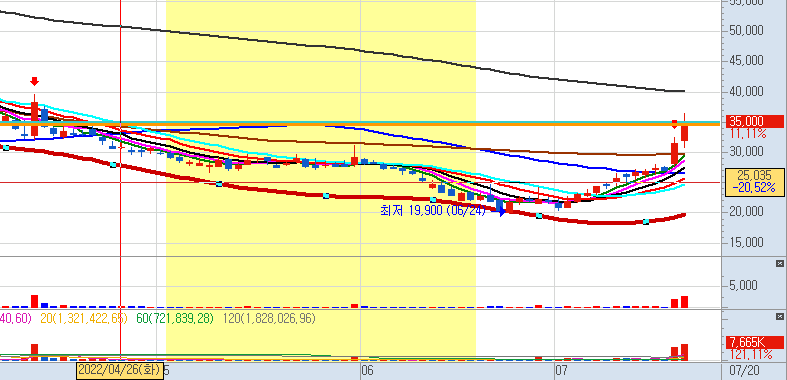The width and height of the screenshot is (787, 380).
Task: Click the red down-arrow marker above the April candle
Action: 34,81
